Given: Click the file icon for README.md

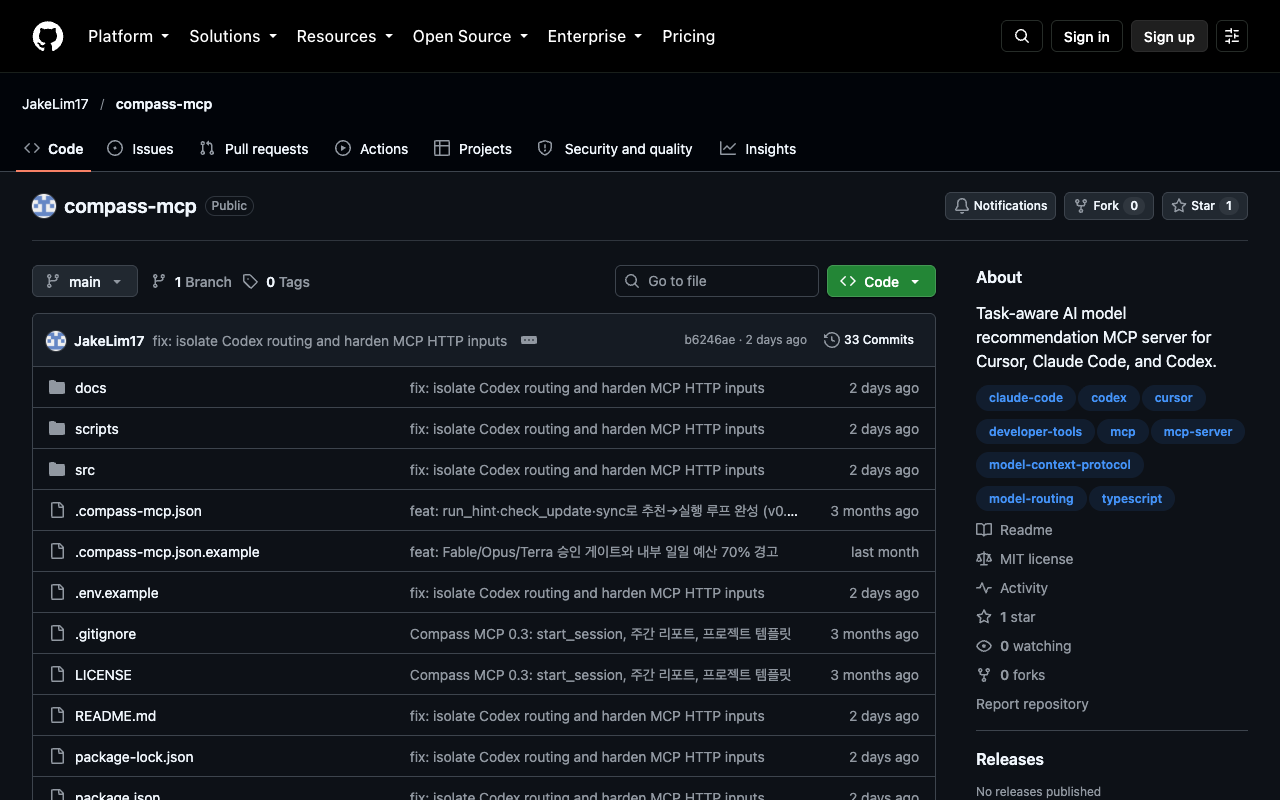Looking at the screenshot, I should [x=57, y=716].
